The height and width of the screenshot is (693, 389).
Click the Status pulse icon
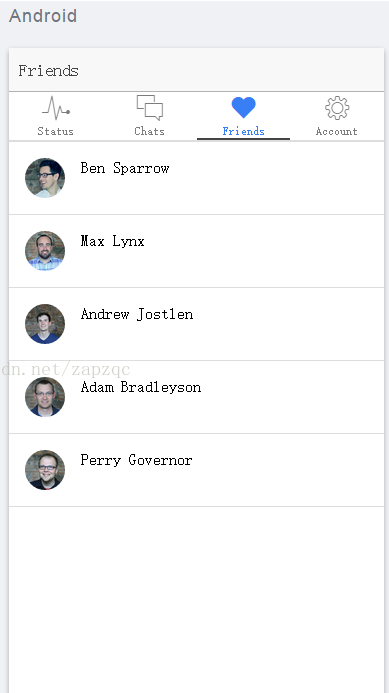[56, 108]
